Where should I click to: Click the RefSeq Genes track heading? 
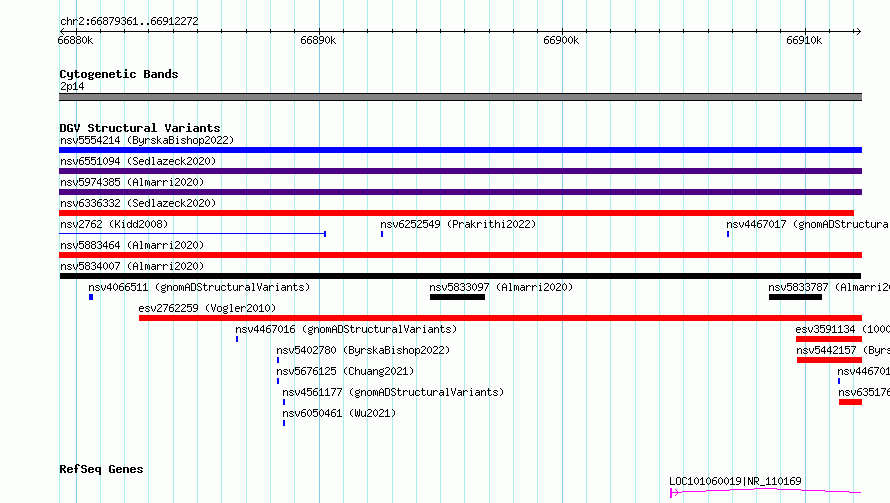[x=101, y=470]
